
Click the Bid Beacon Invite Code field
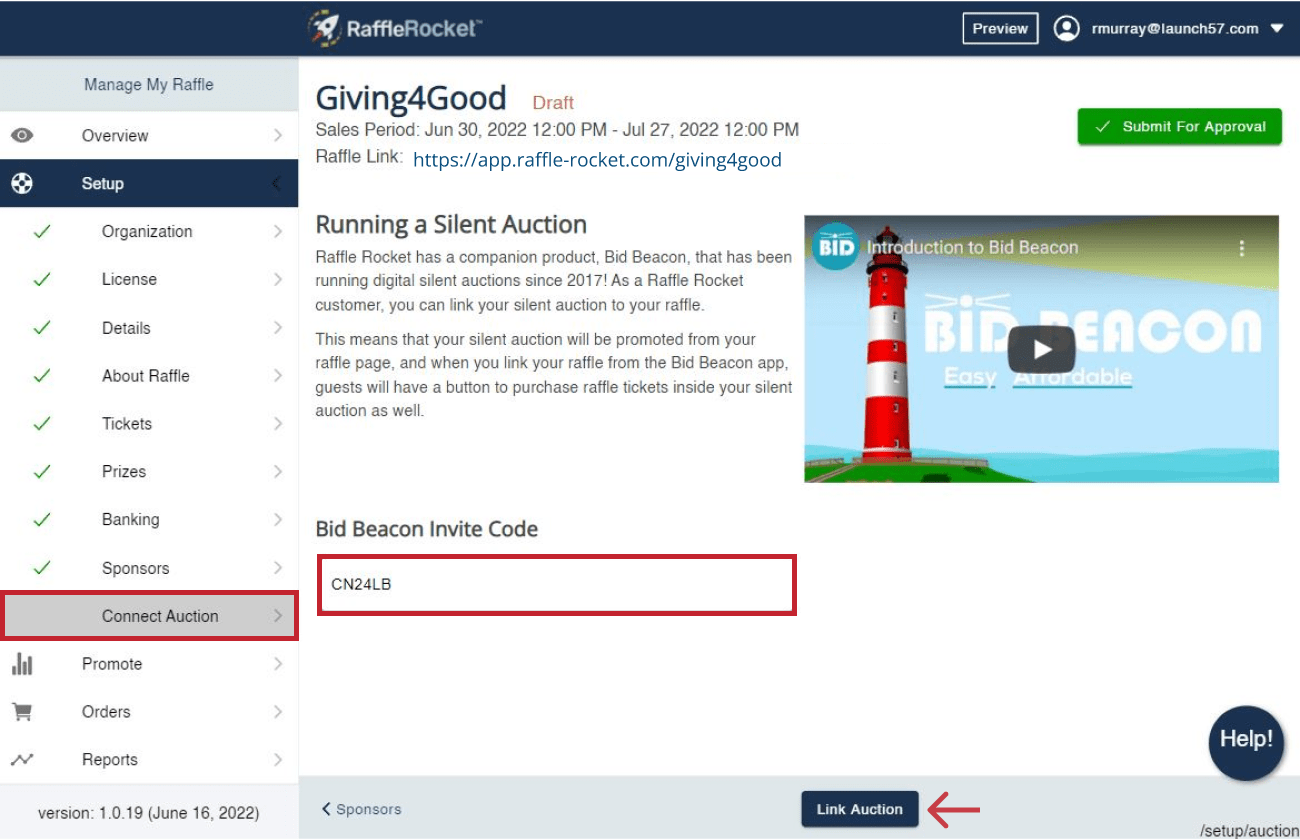coord(557,585)
